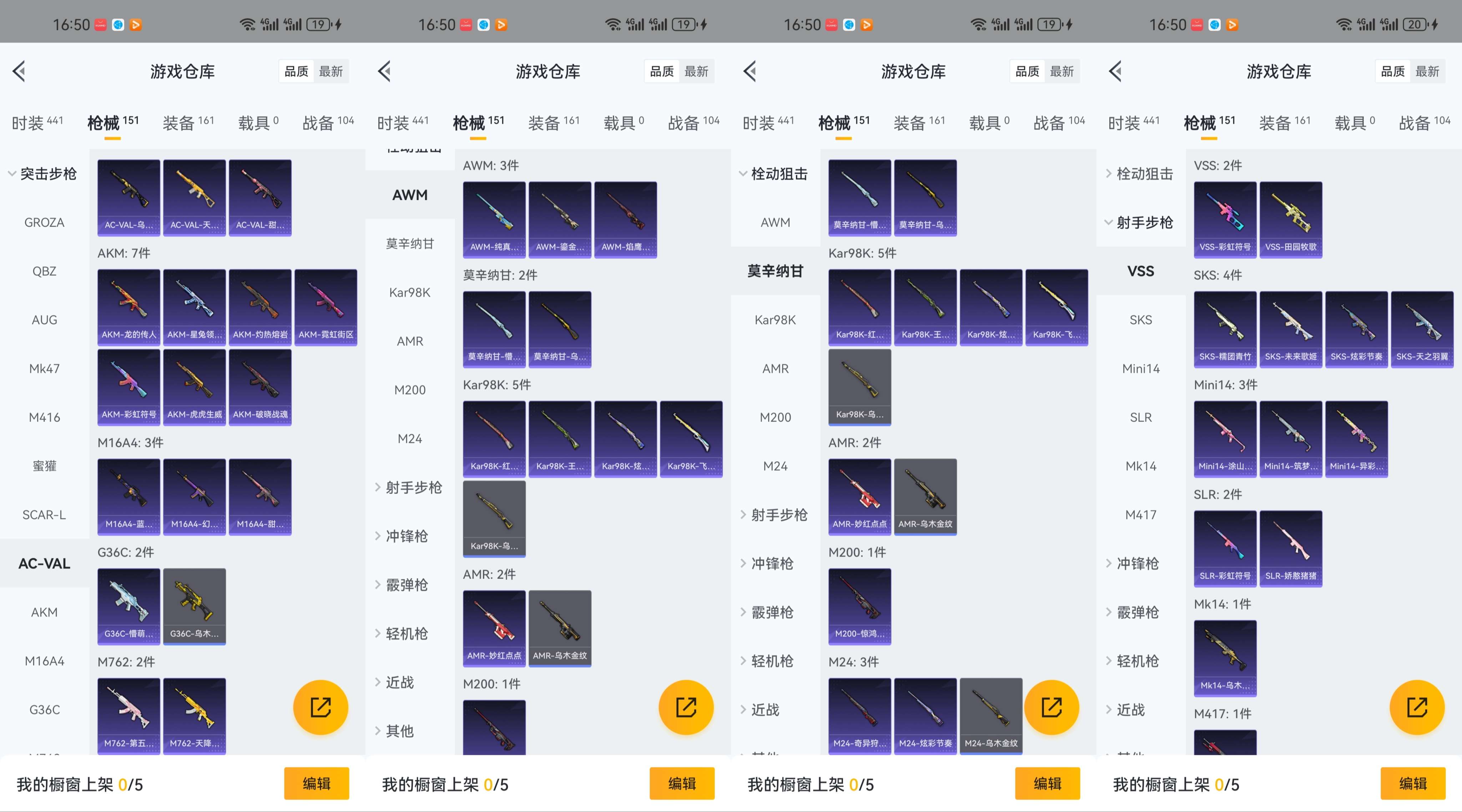This screenshot has width=1462, height=812.
Task: Tap 编辑 in the fourth screenshot
Action: coord(1413,784)
